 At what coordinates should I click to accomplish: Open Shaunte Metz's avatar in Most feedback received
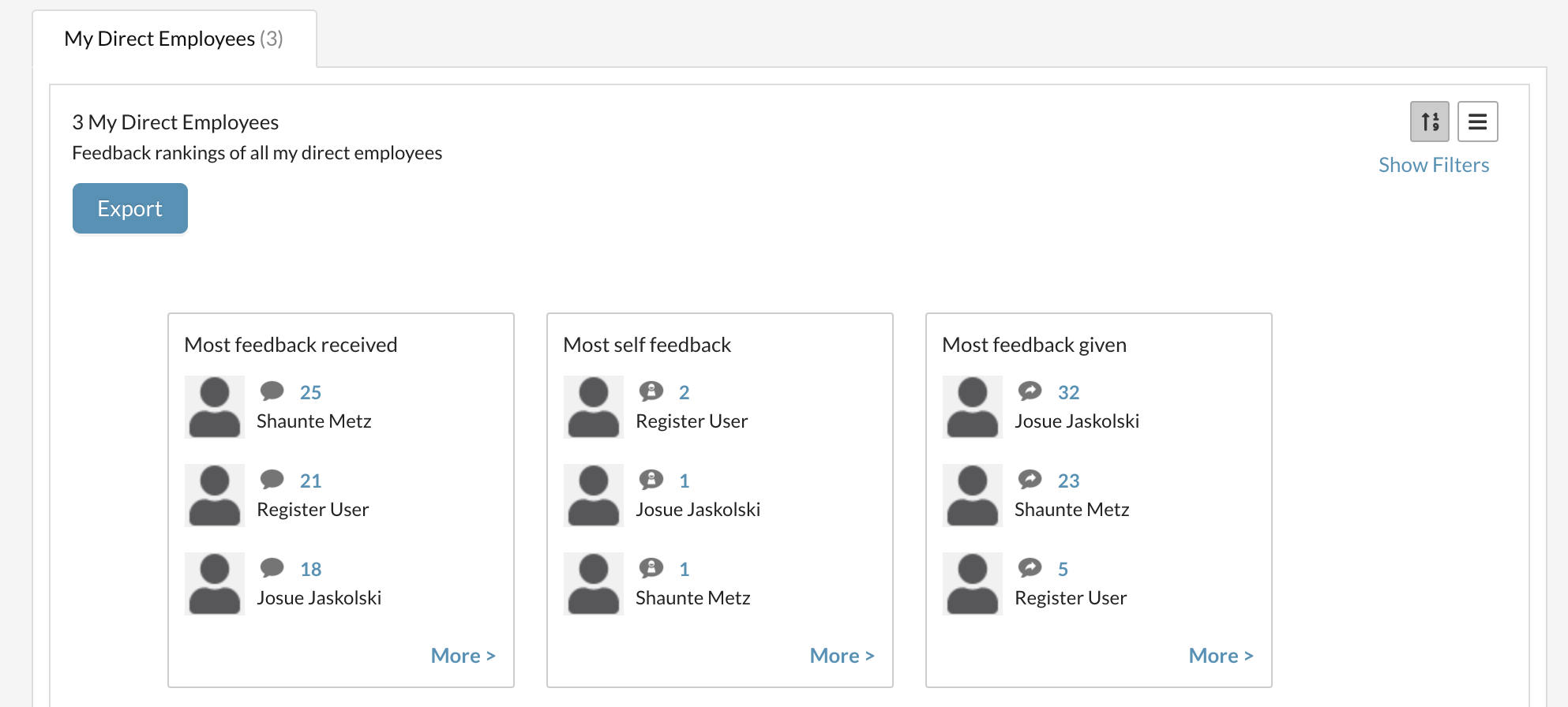pos(215,407)
